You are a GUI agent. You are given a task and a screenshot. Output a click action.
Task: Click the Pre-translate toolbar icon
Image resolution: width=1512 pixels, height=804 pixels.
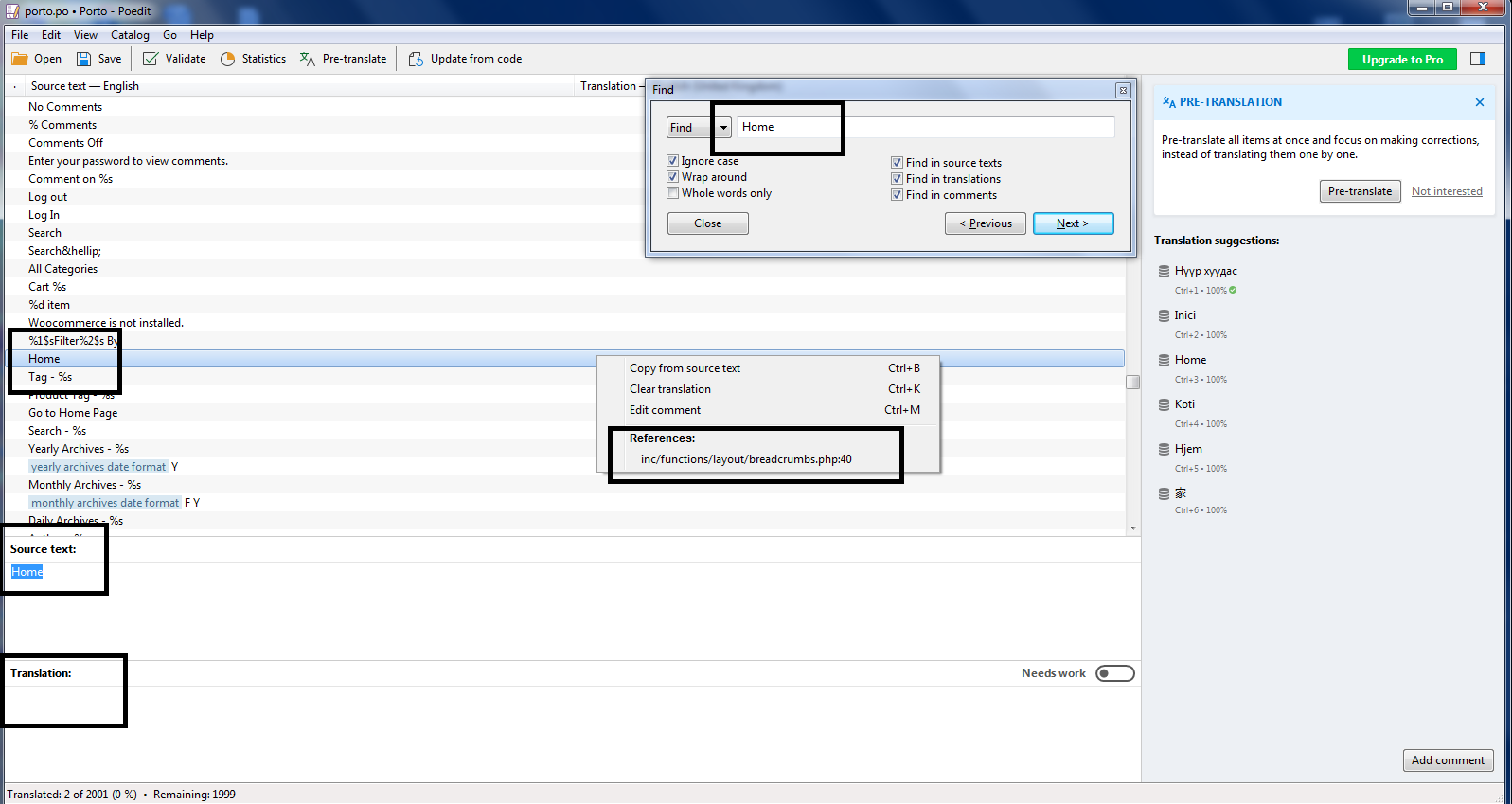[308, 59]
